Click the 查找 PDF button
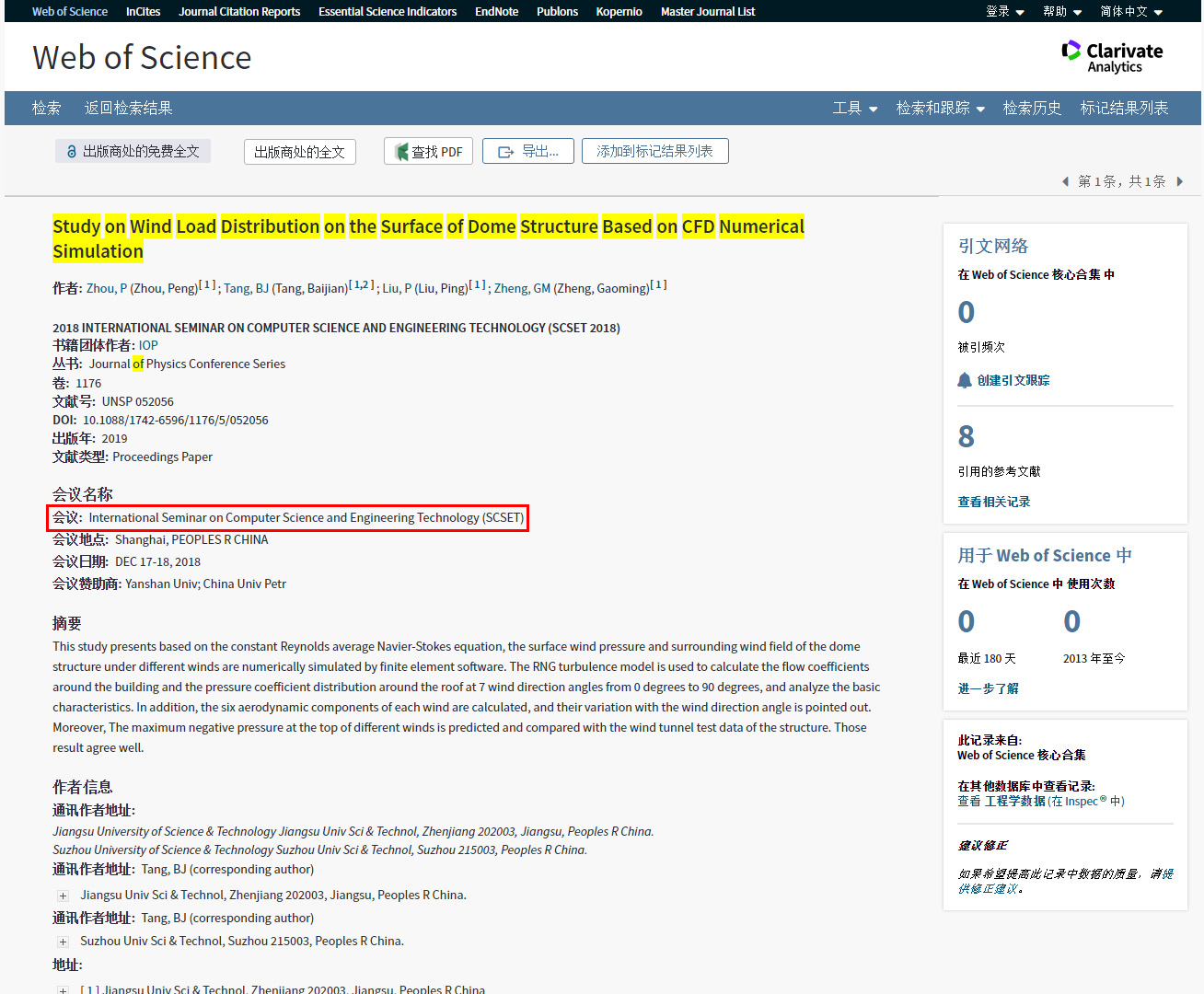The image size is (1204, 994). (428, 152)
